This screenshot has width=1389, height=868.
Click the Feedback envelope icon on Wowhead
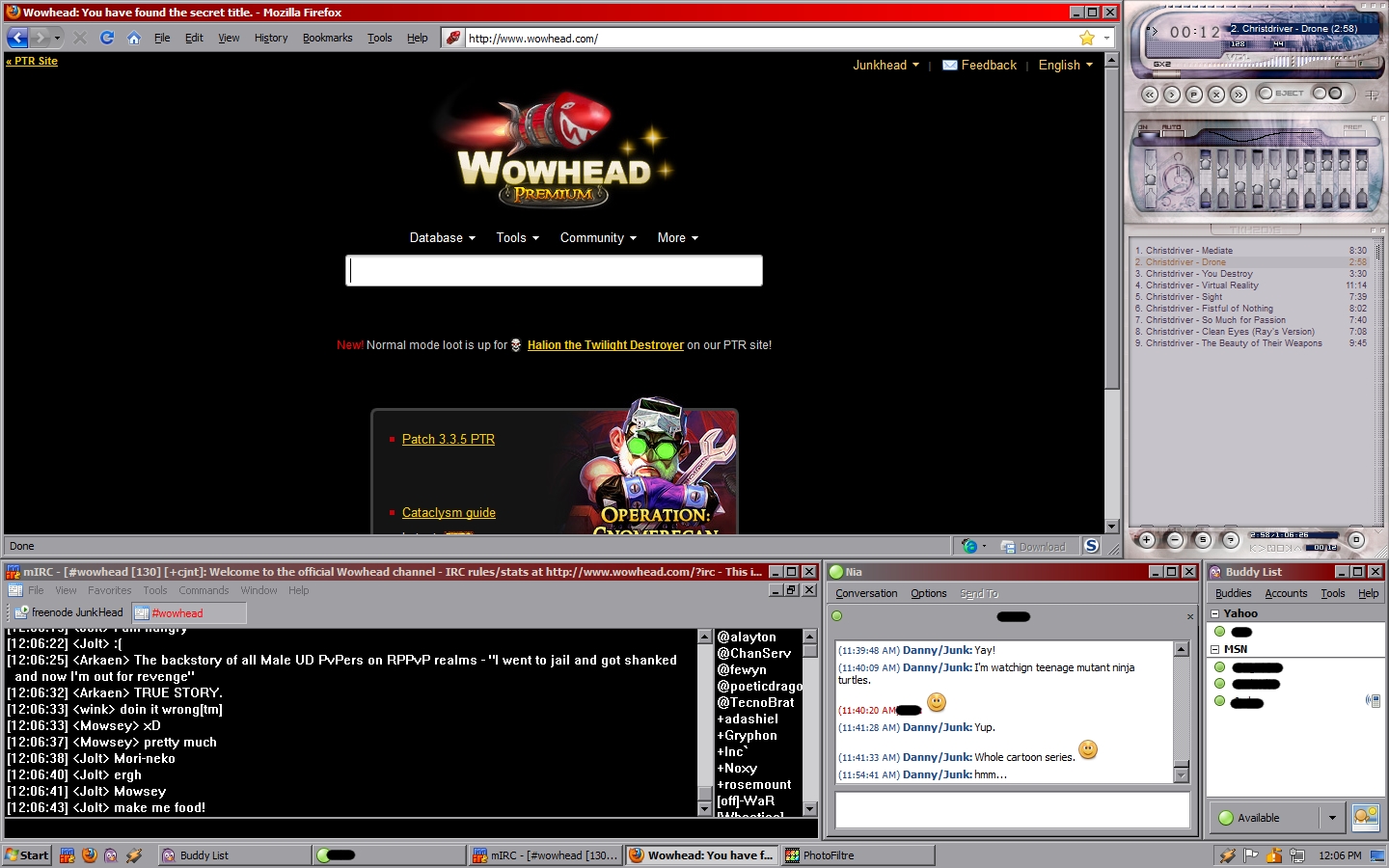coord(950,65)
